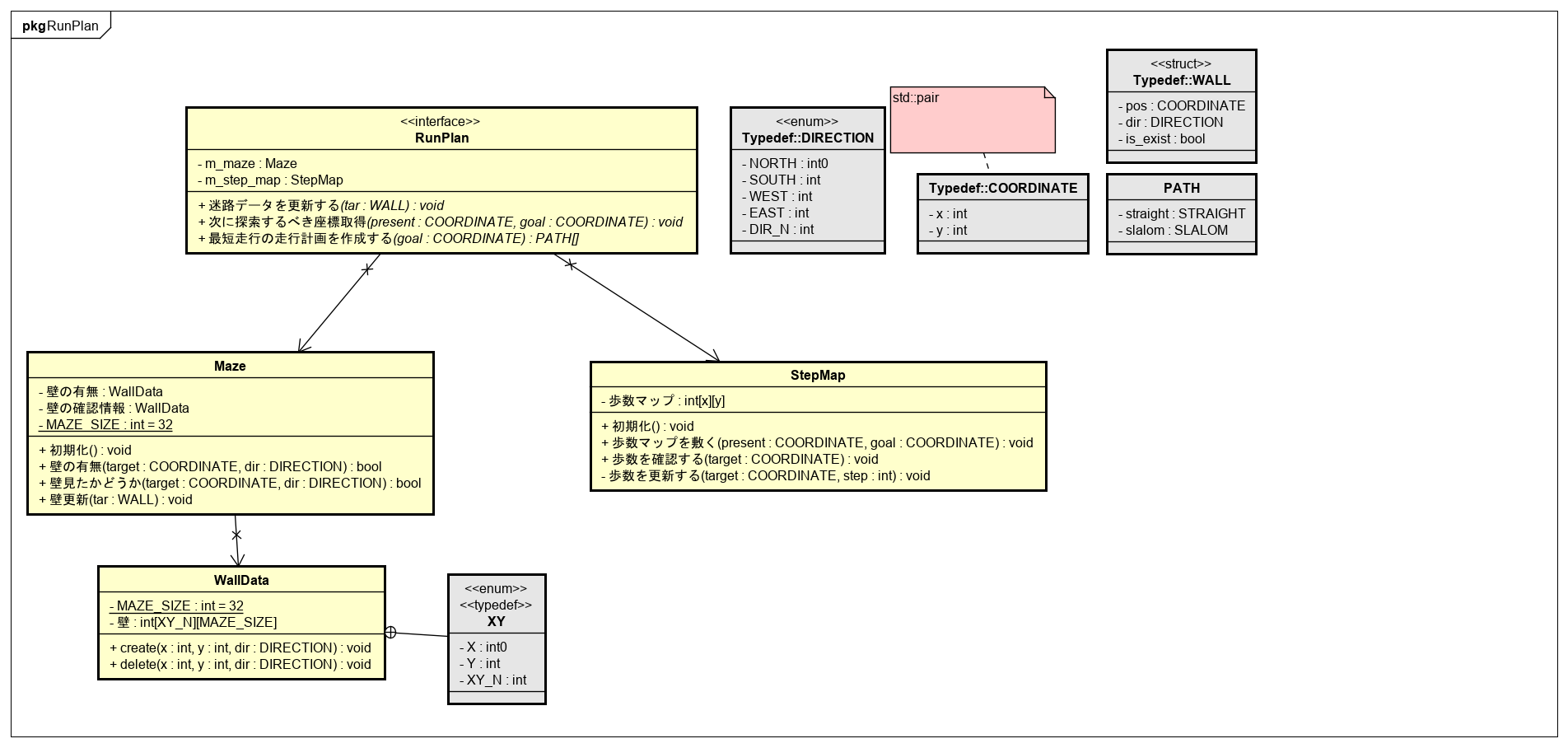Click the 歩数を更新する operation
Viewport: 1568px width, 748px height.
click(765, 475)
